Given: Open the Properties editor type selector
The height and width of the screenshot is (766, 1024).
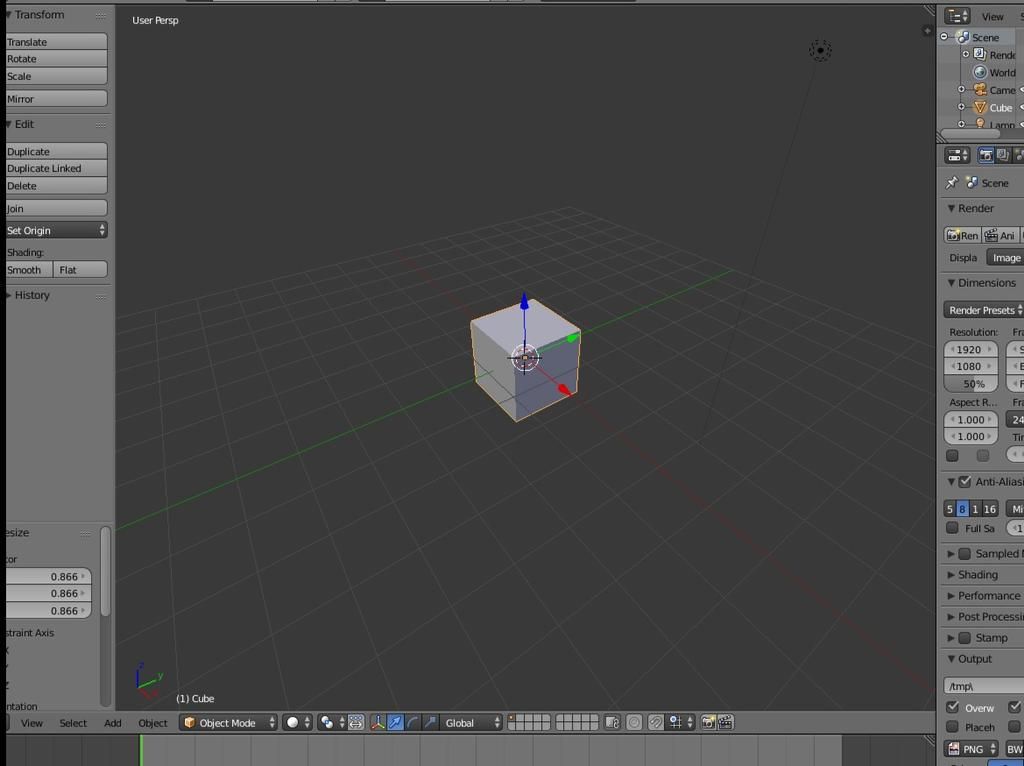Looking at the screenshot, I should (957, 155).
